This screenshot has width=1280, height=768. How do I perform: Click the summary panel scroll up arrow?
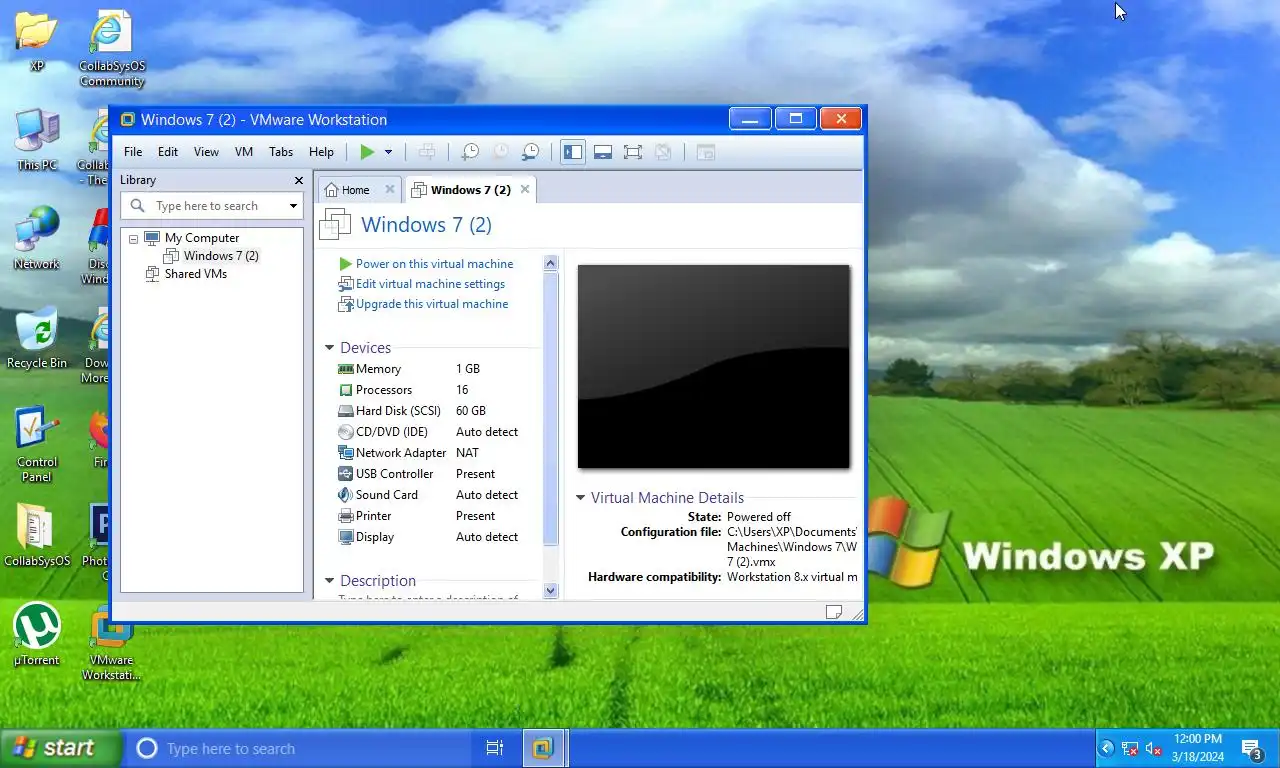(x=550, y=263)
